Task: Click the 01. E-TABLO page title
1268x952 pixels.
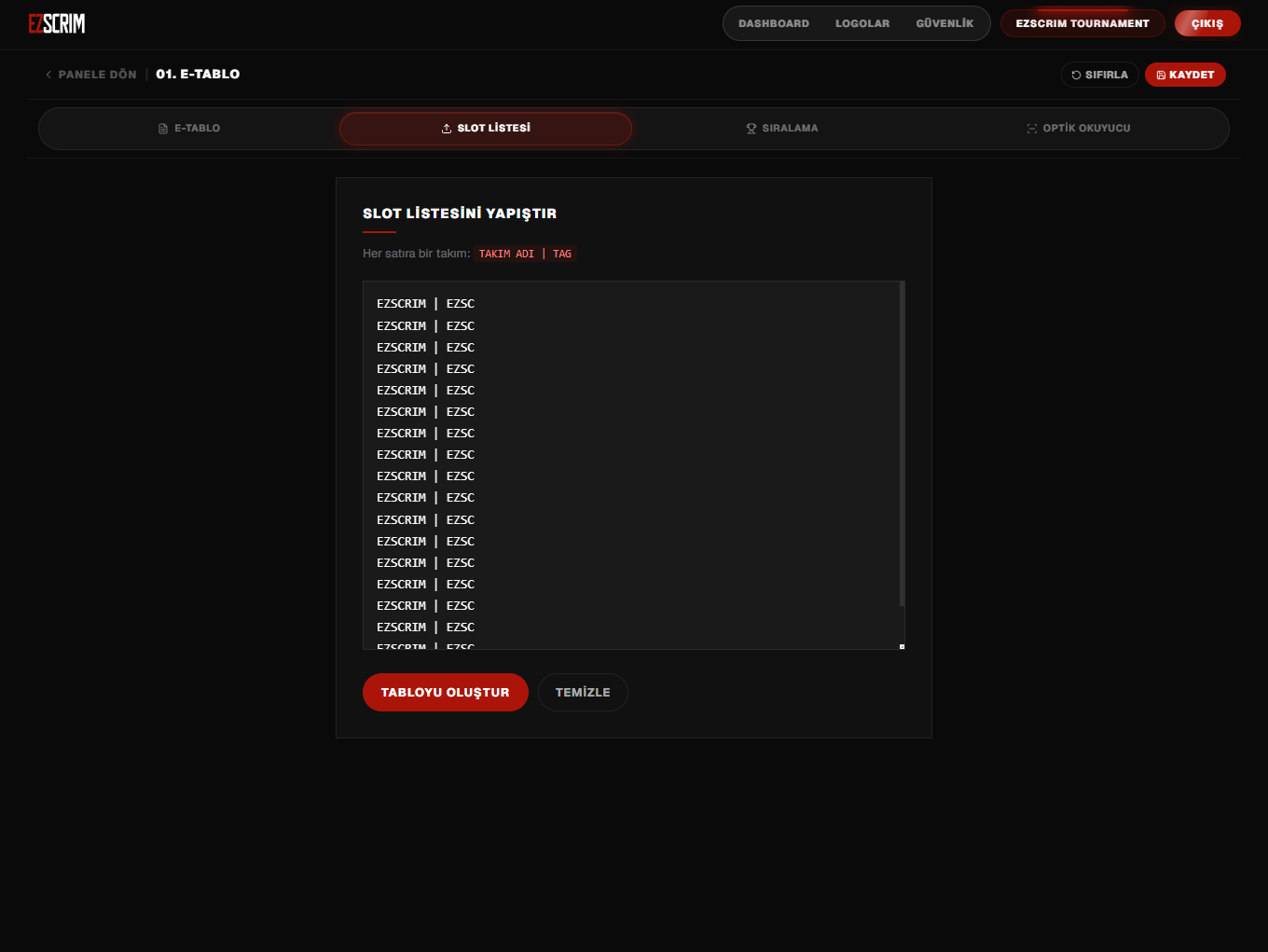Action: pos(198,75)
